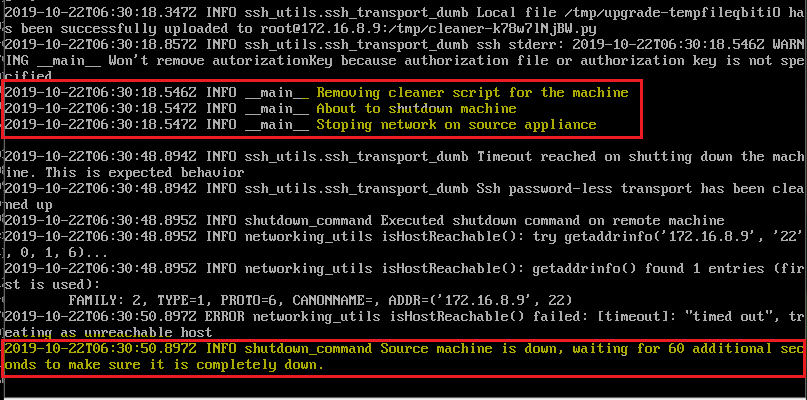Click the 'Stoping network on source appliance' line
This screenshot has height=400, width=807.
pos(301,125)
